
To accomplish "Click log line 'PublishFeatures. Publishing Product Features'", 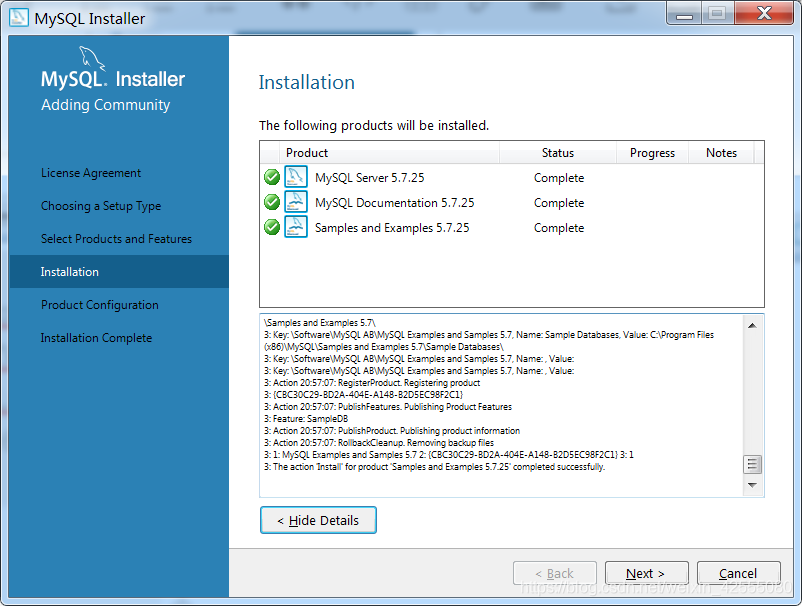I will (x=388, y=407).
